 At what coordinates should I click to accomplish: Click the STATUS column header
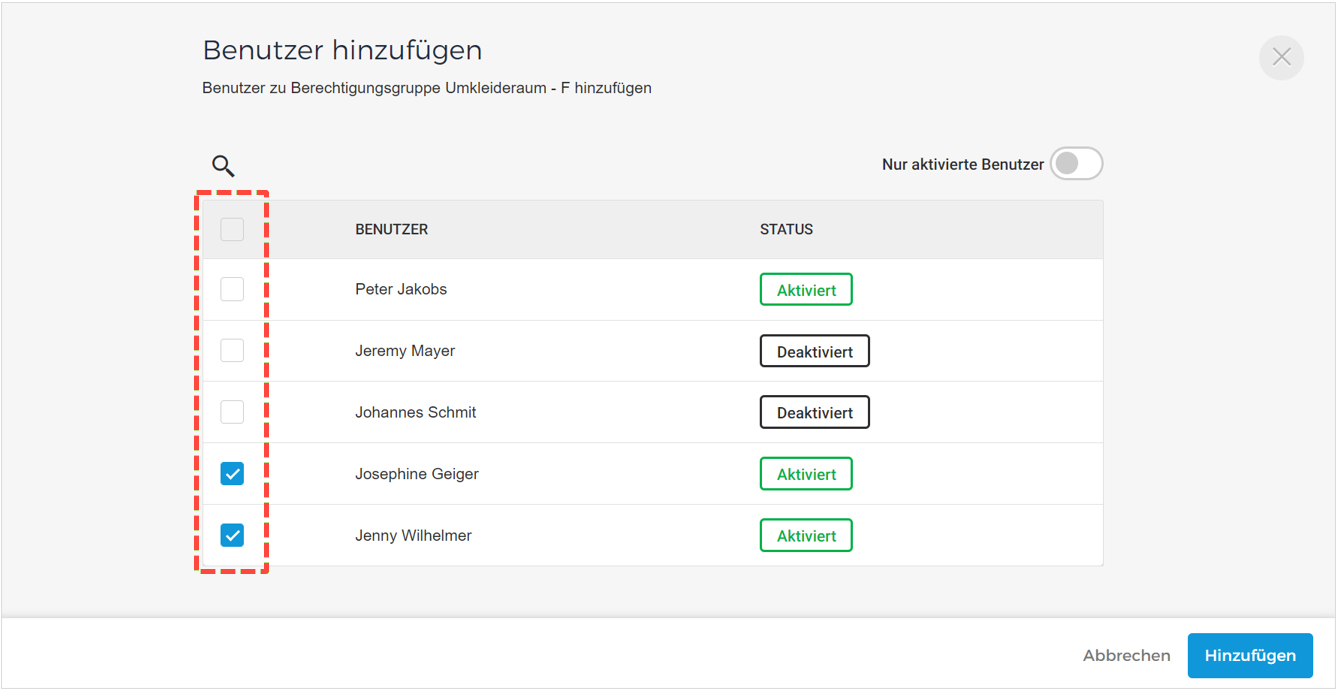786,230
